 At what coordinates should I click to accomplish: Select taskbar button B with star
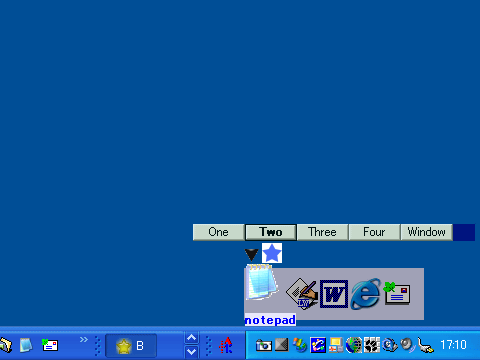pos(131,346)
